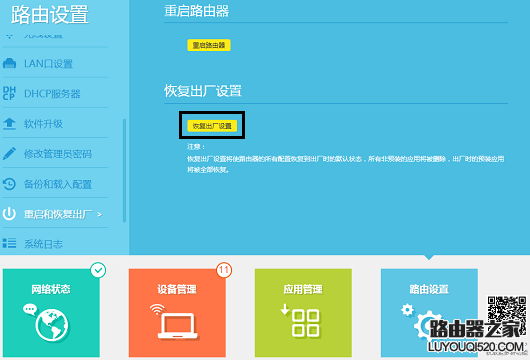Viewport: 530px width, 360px height.
Task: Open DHCP服务器 menu item
Action: click(x=52, y=94)
